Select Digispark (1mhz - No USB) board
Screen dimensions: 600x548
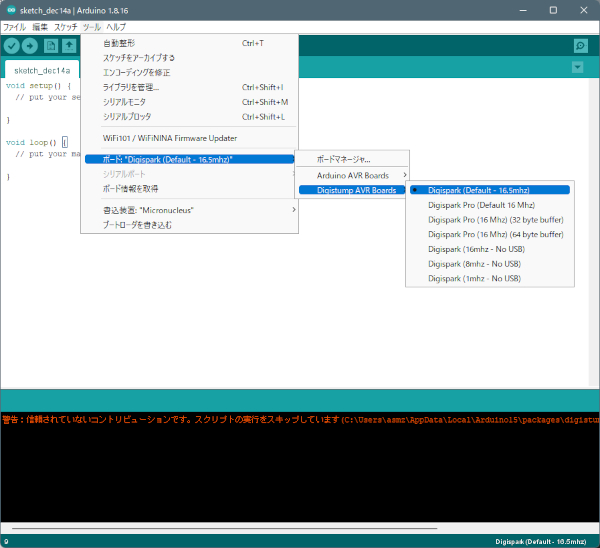point(490,278)
